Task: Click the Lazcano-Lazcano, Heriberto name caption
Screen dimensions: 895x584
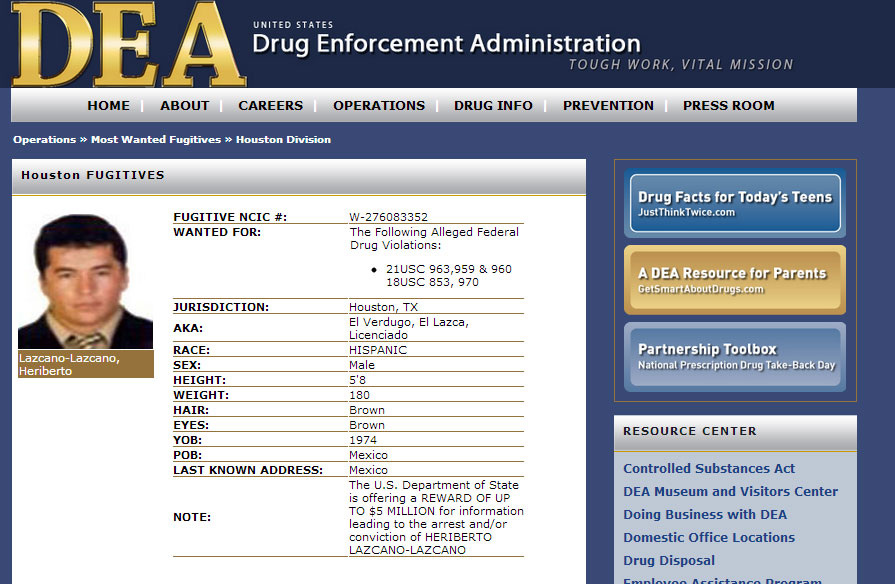Action: (86, 364)
